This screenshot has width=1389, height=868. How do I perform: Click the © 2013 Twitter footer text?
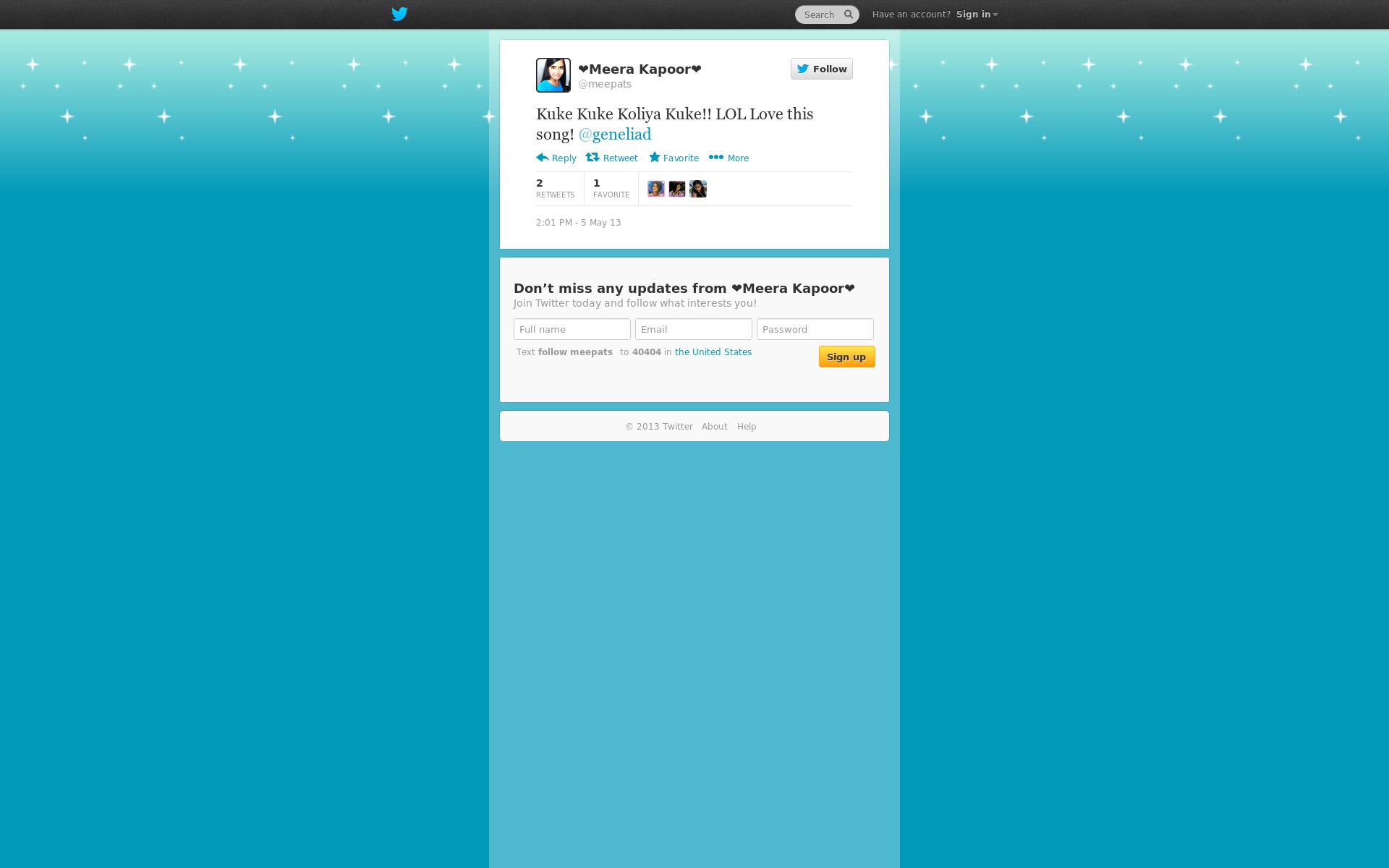click(x=659, y=427)
